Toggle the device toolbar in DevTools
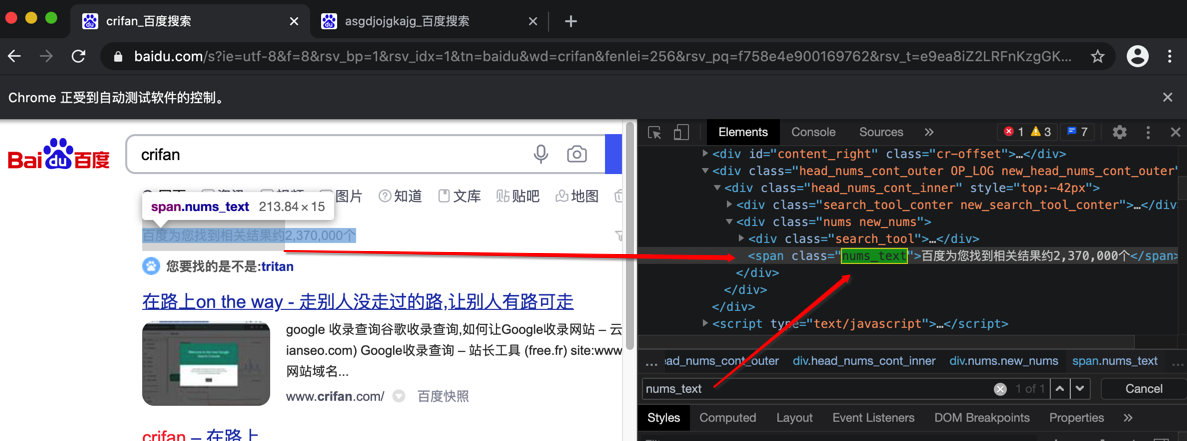 pos(681,132)
